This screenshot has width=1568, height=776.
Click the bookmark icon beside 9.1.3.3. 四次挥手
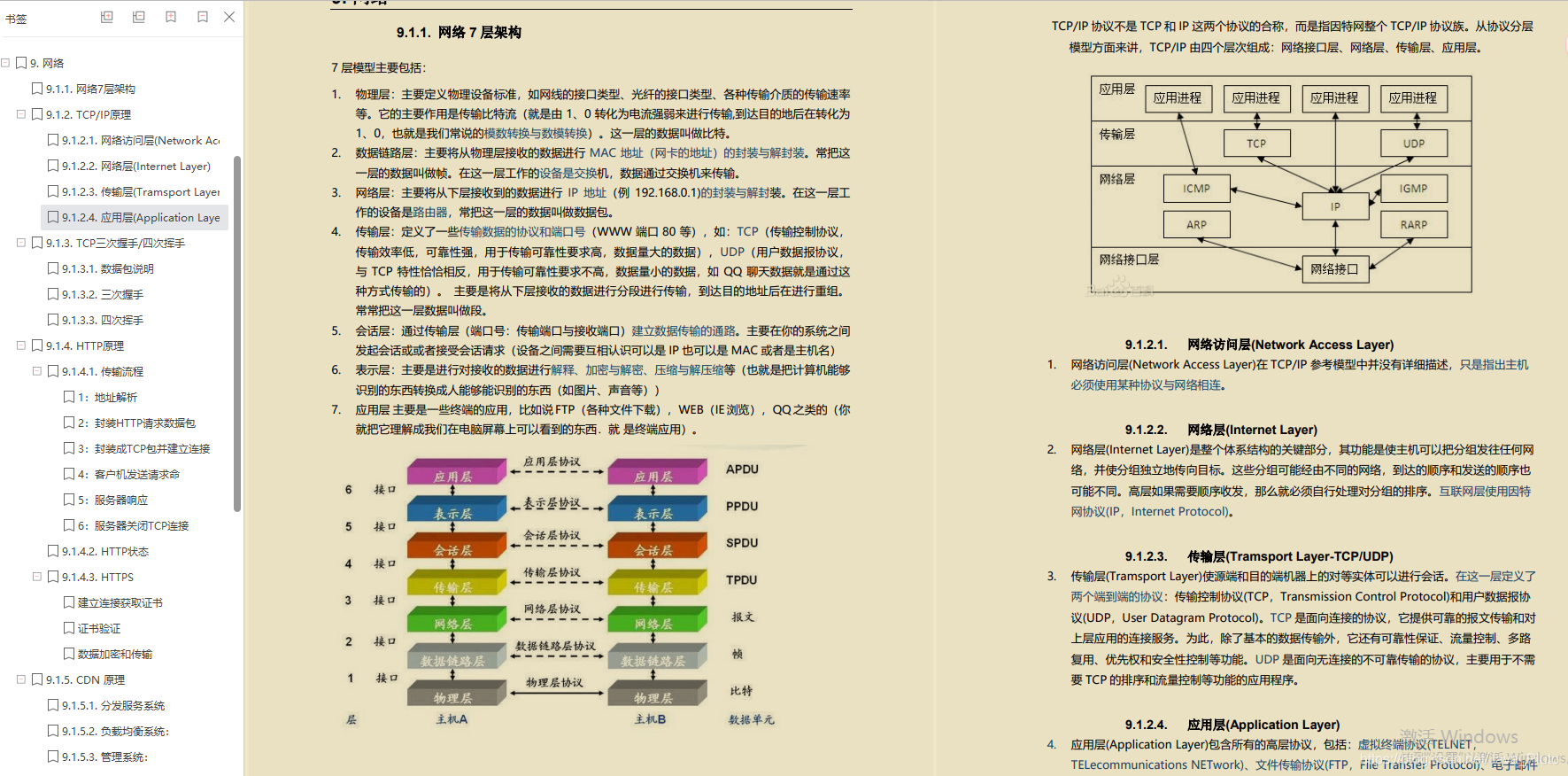pos(53,320)
